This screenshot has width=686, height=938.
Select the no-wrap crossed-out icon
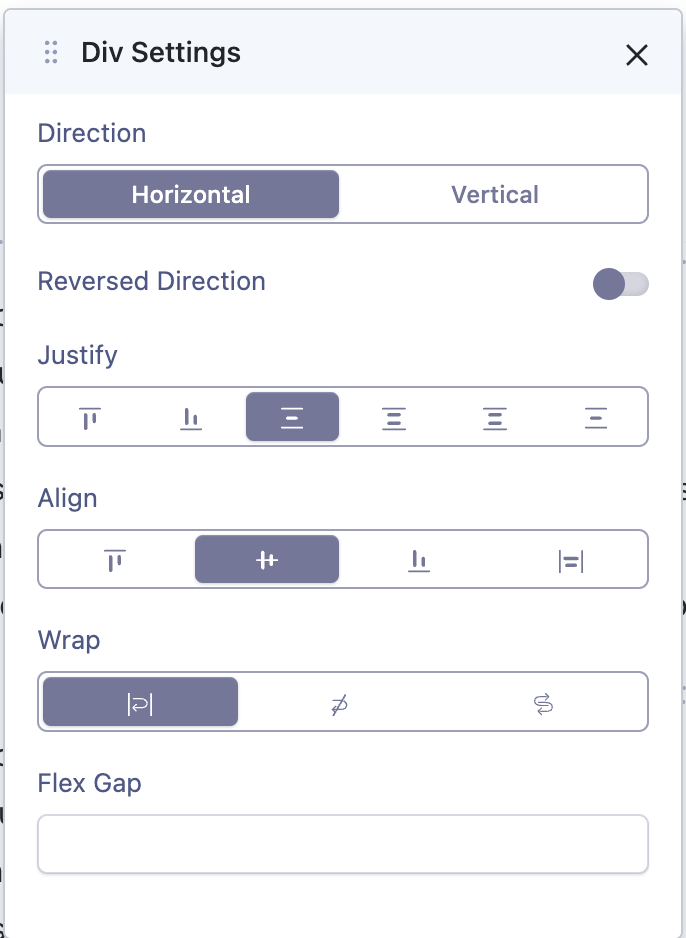pos(340,703)
